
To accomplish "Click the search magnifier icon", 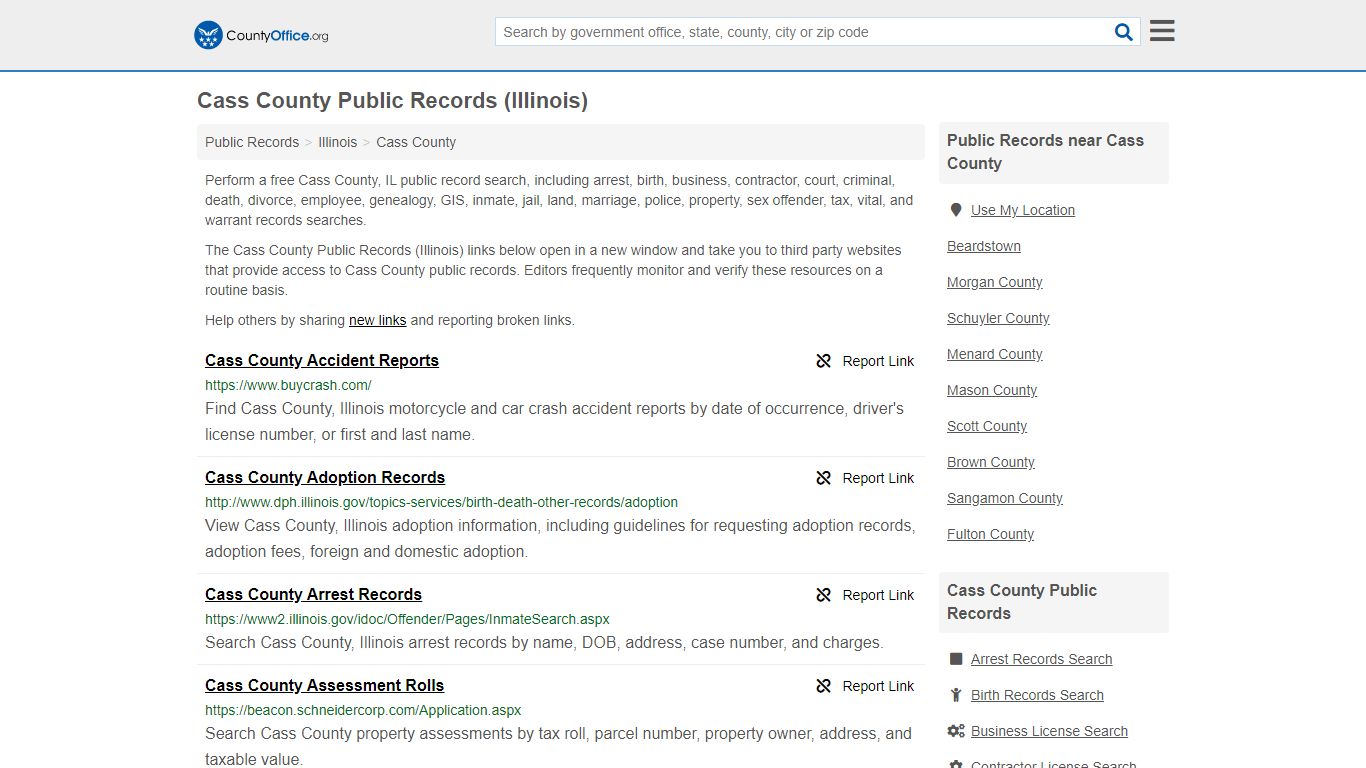I will tap(1124, 32).
